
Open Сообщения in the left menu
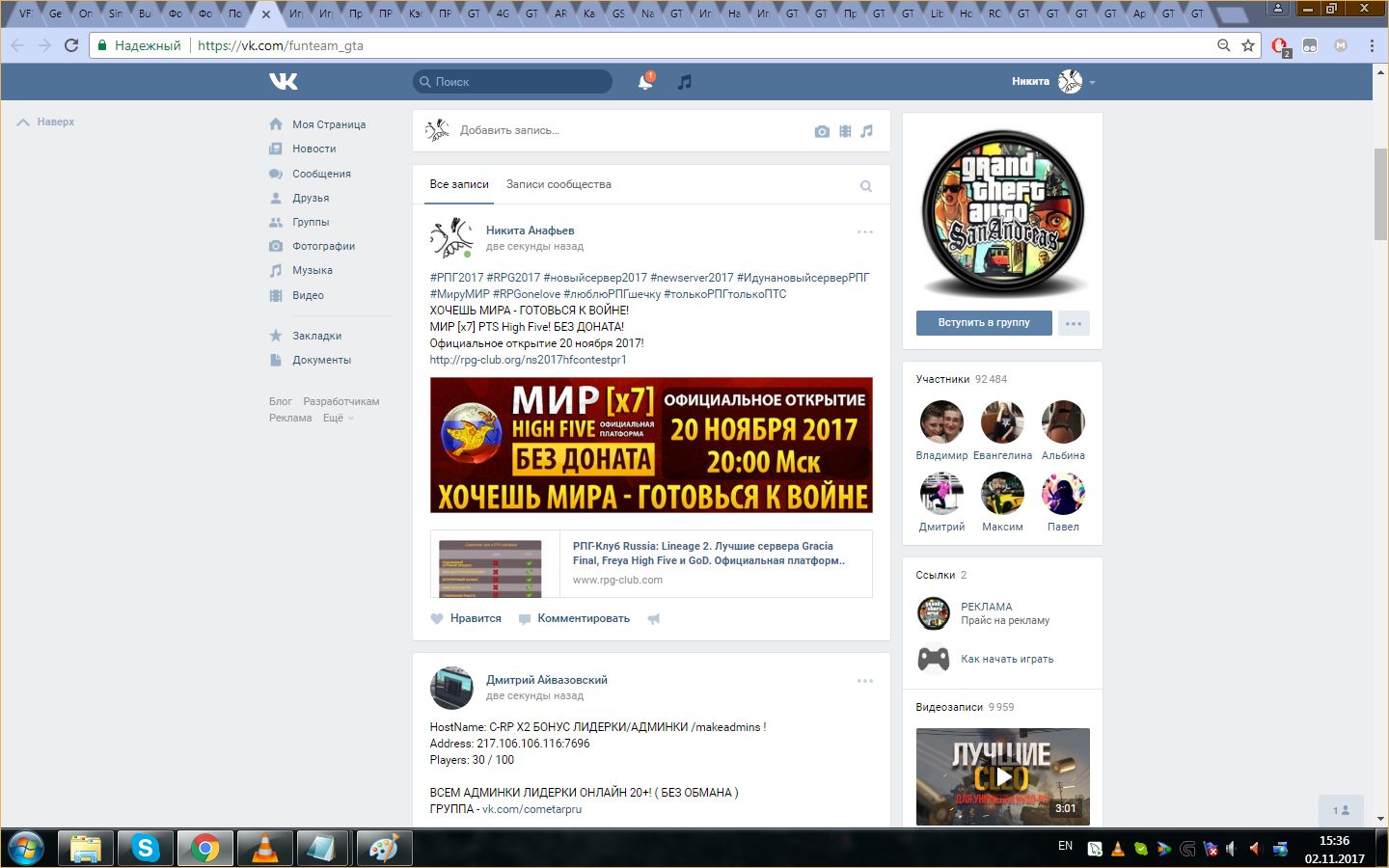321,174
